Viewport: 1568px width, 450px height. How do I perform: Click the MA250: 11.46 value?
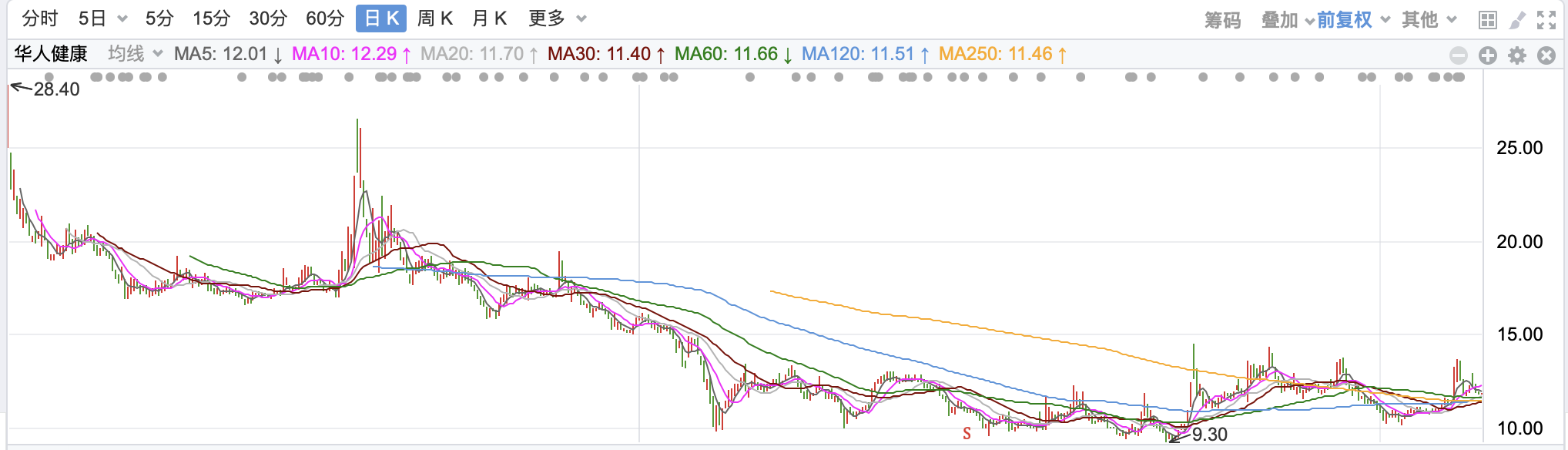pos(1003,54)
